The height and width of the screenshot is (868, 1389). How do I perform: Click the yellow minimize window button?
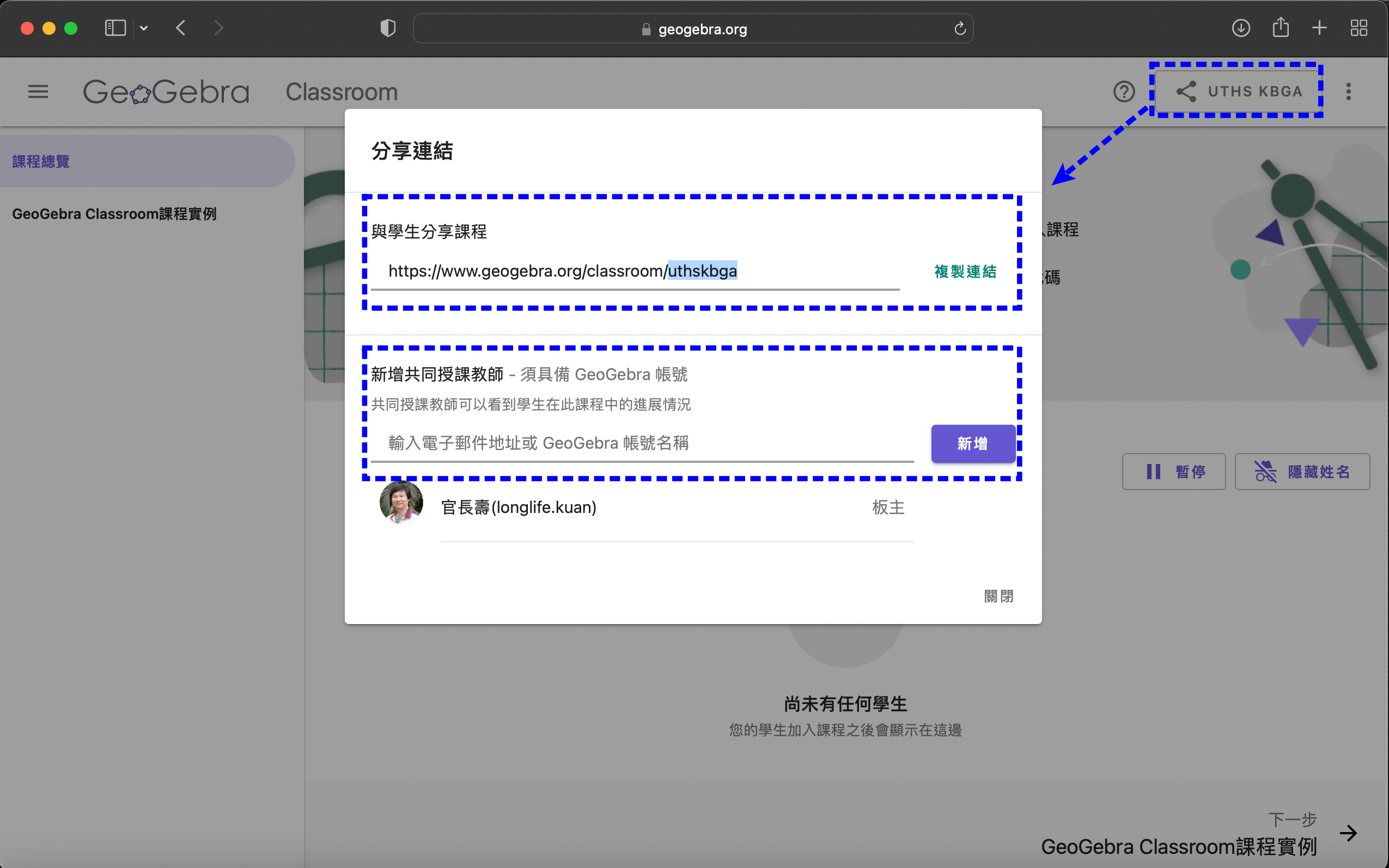point(49,28)
